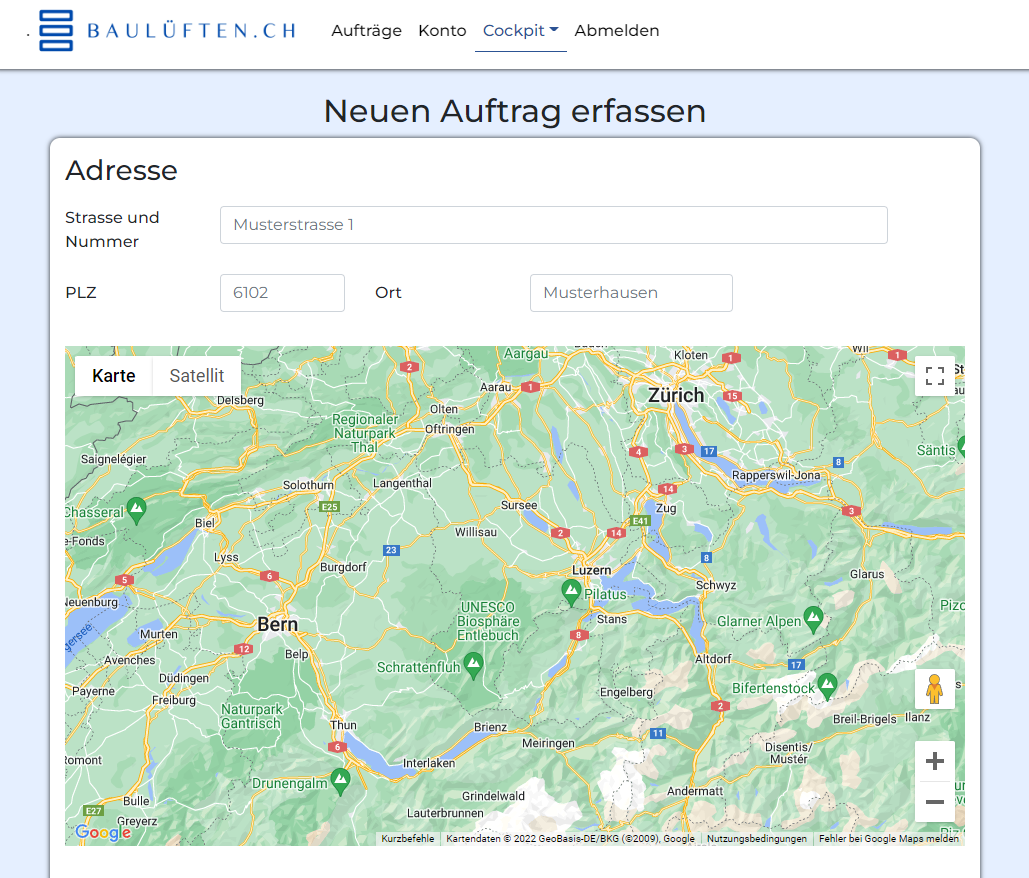Switch to Satellit map view
This screenshot has width=1029, height=878.
pyautogui.click(x=196, y=376)
